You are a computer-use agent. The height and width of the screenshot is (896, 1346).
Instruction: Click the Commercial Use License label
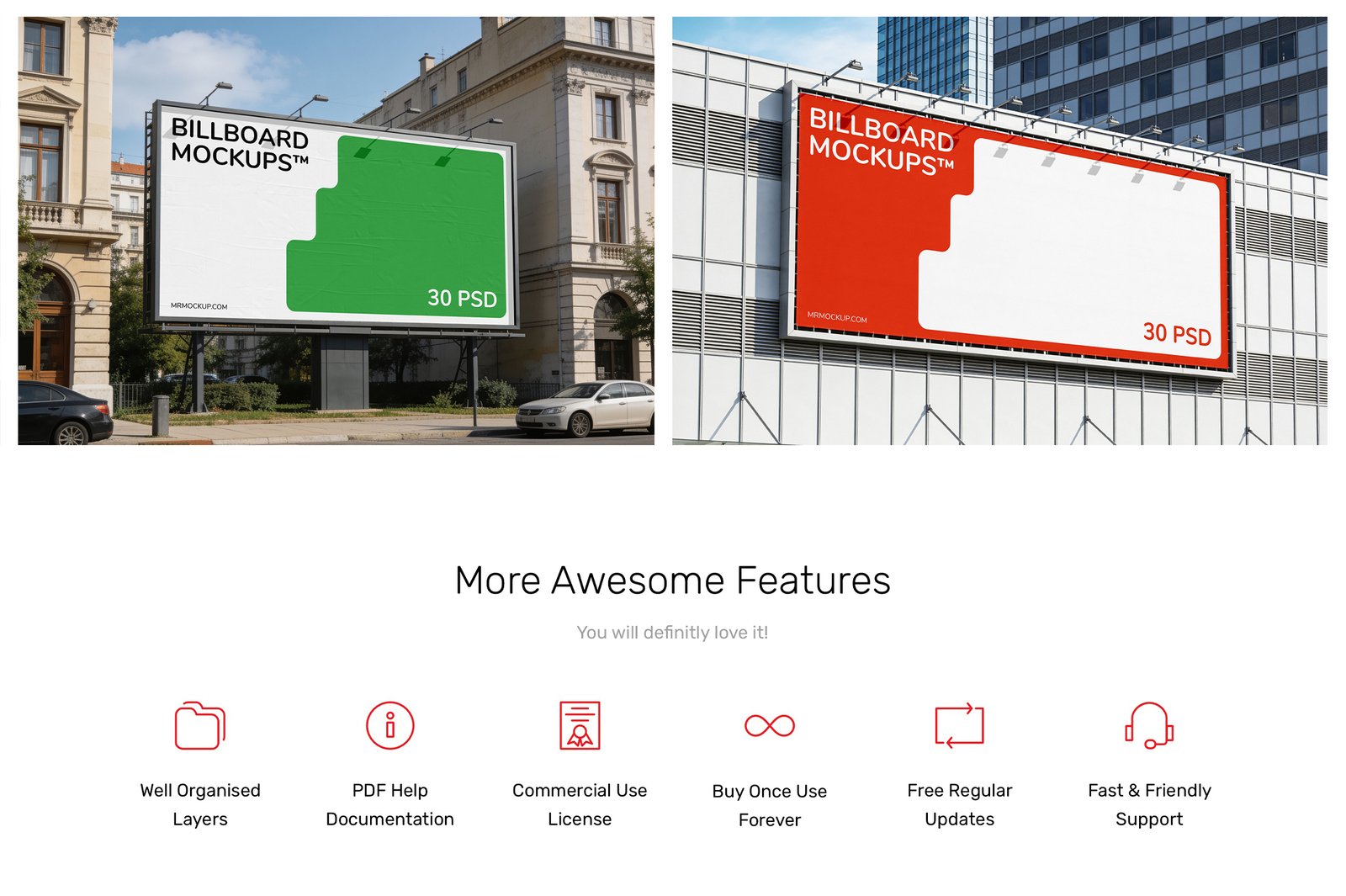click(580, 804)
